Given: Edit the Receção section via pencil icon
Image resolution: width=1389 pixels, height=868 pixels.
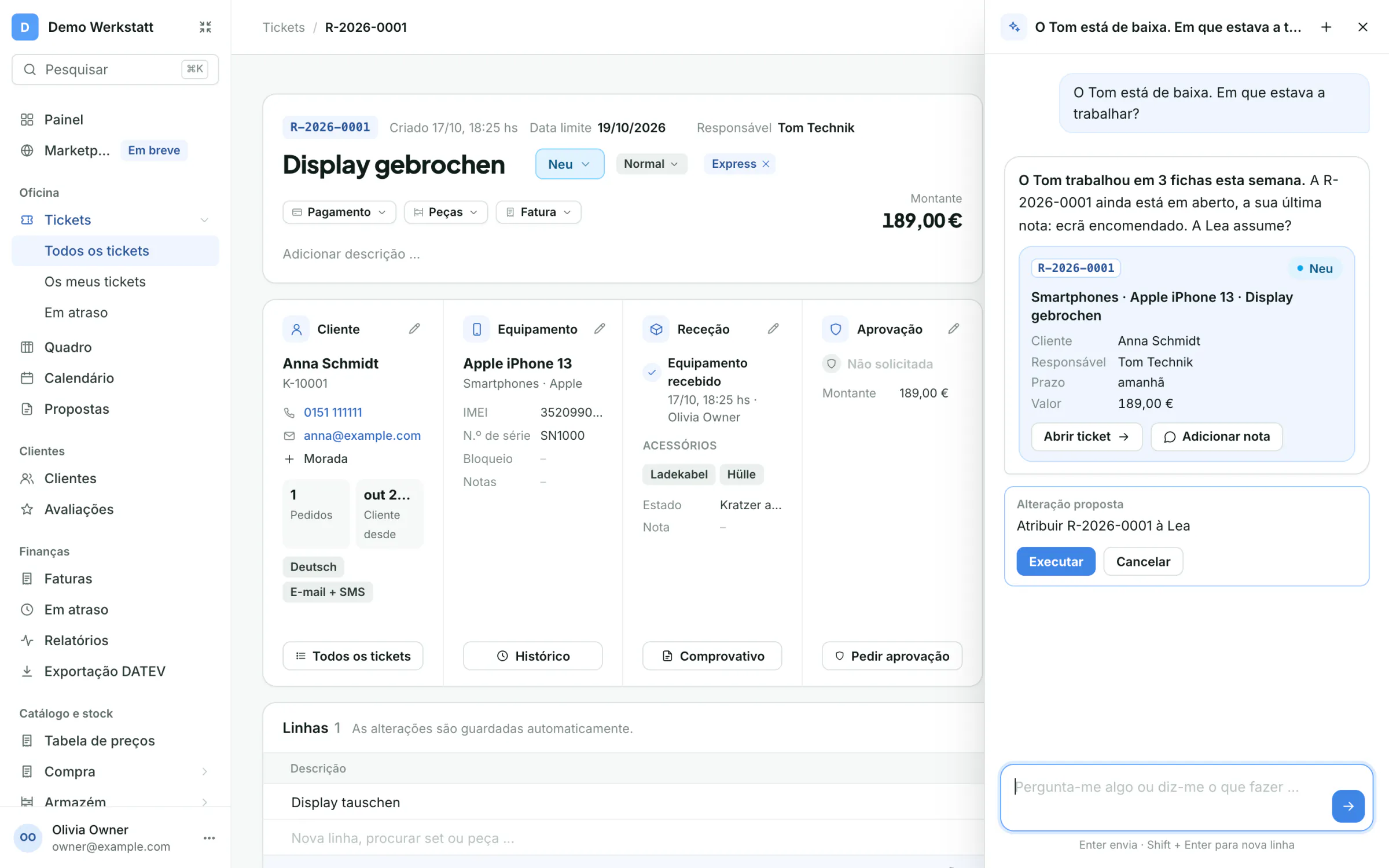Looking at the screenshot, I should click(x=773, y=329).
